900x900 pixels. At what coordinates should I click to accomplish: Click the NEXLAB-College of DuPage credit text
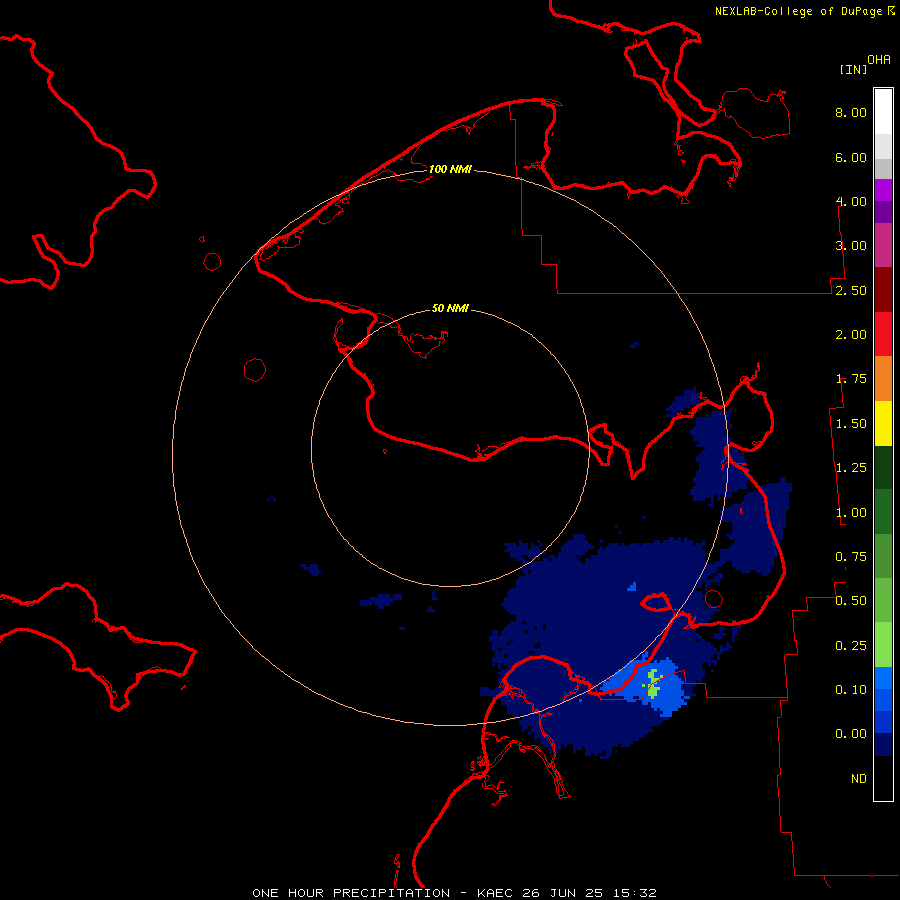804,11
